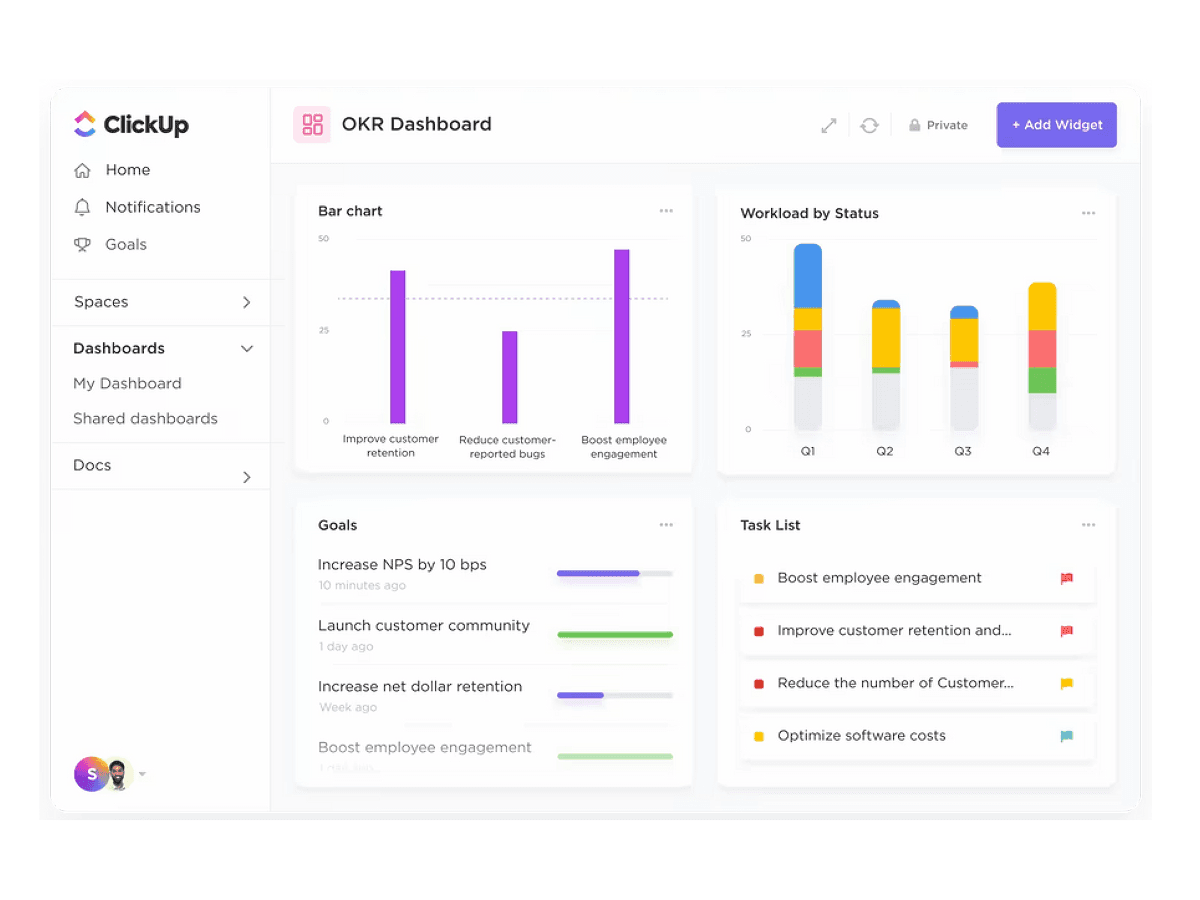Viewport: 1200px width, 900px height.
Task: Click the OKR Dashboard grid icon
Action: [x=311, y=124]
